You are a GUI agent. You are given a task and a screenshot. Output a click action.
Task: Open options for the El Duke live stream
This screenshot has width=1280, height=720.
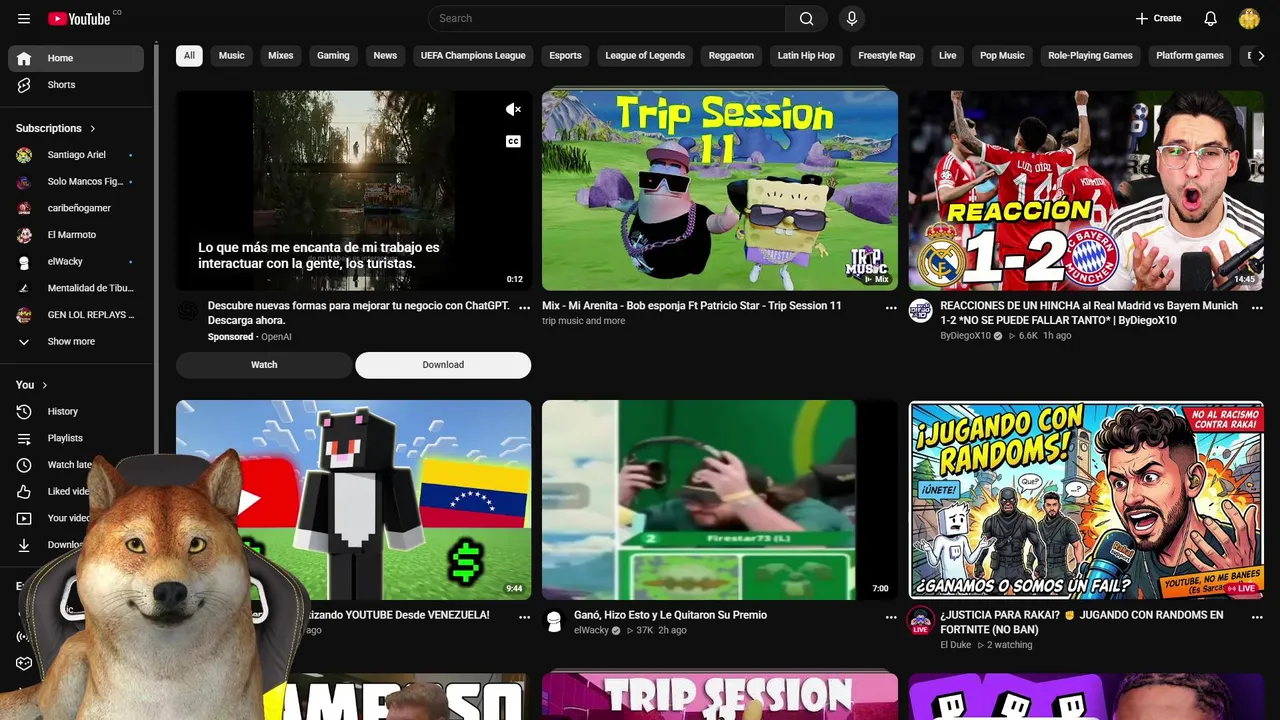pyautogui.click(x=1257, y=617)
